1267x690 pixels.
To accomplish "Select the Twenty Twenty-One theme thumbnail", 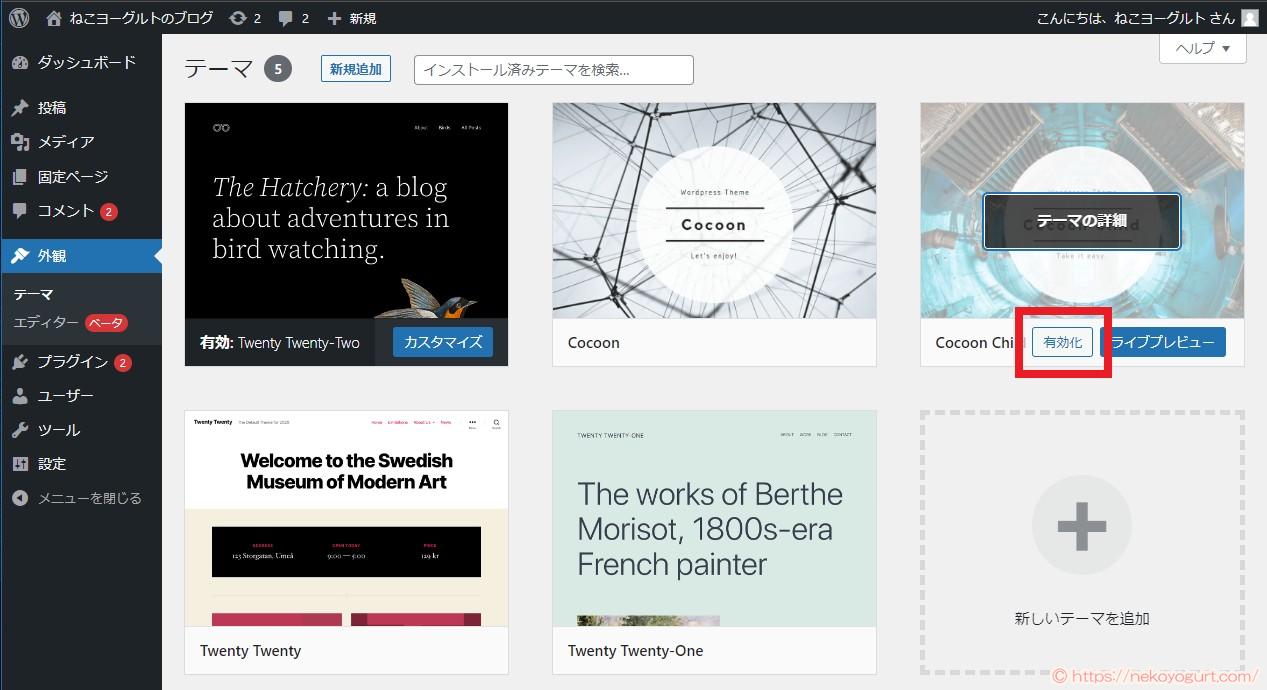I will [714, 518].
